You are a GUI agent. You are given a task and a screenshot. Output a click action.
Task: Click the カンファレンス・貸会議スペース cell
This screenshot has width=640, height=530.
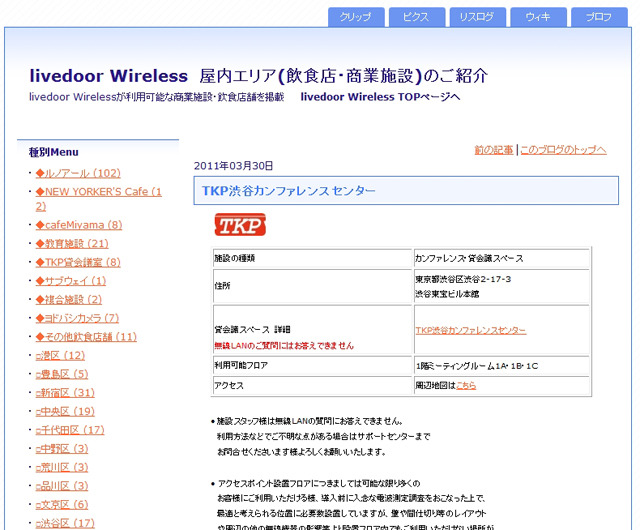[502, 258]
